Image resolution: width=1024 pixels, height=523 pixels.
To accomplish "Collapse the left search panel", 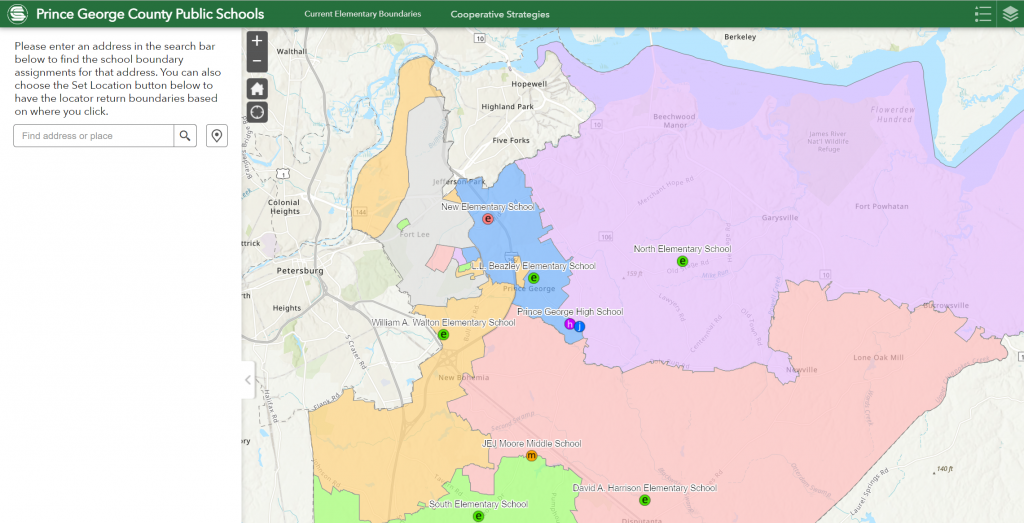I will [248, 380].
